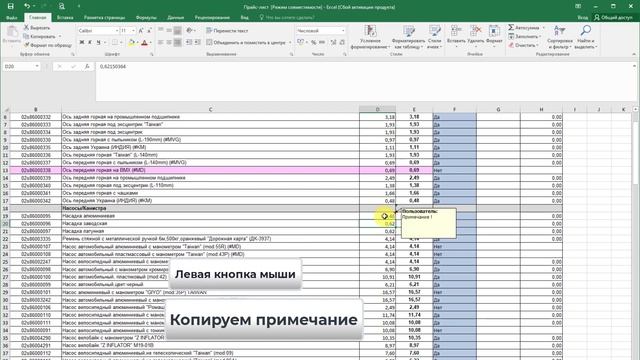Toggle italic formatting (К)
Screen dimensions: 640x360
[x=90, y=42]
